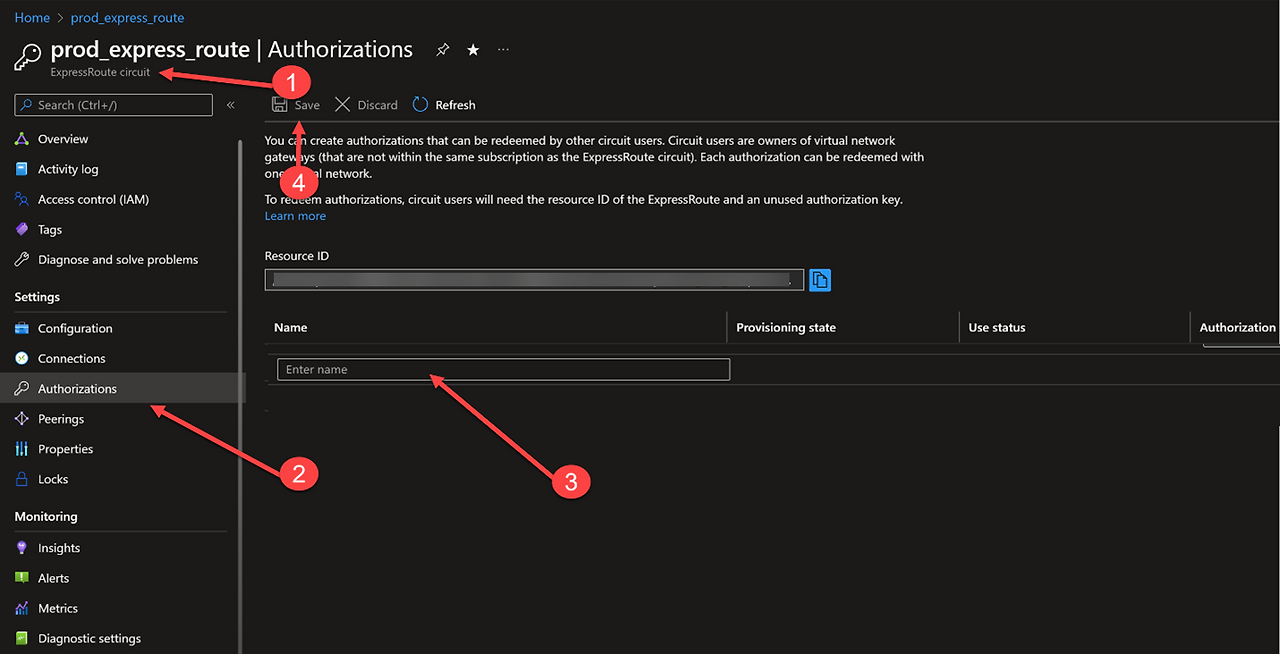
Task: Focus the Search (Ctrl+/) box
Action: pyautogui.click(x=114, y=105)
